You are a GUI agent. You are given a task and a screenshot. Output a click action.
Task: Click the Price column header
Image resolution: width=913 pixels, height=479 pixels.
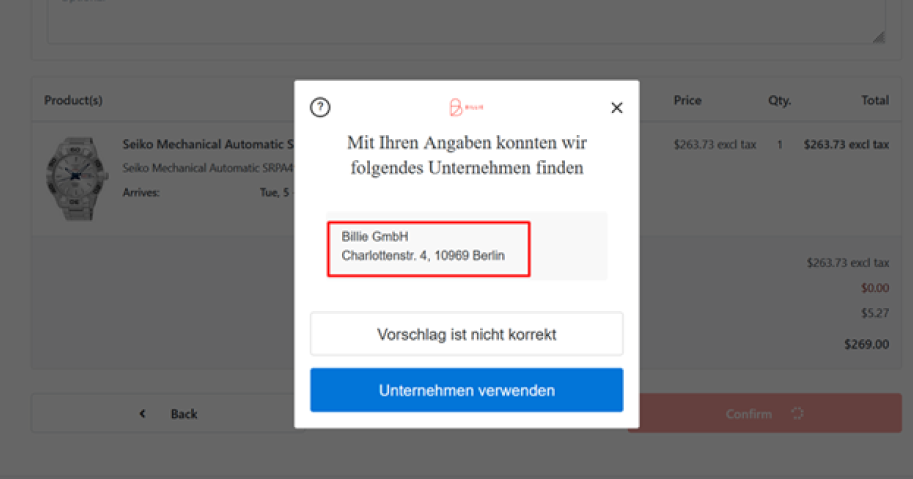pyautogui.click(x=687, y=101)
